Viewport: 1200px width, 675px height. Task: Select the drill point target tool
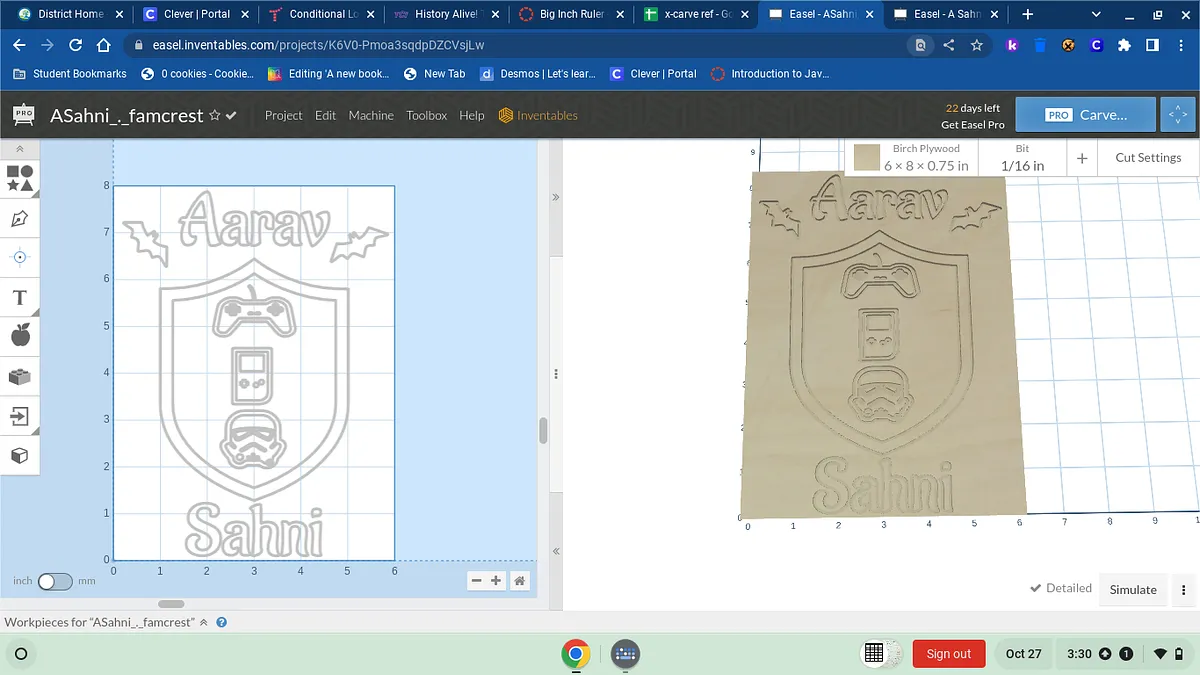(x=20, y=257)
